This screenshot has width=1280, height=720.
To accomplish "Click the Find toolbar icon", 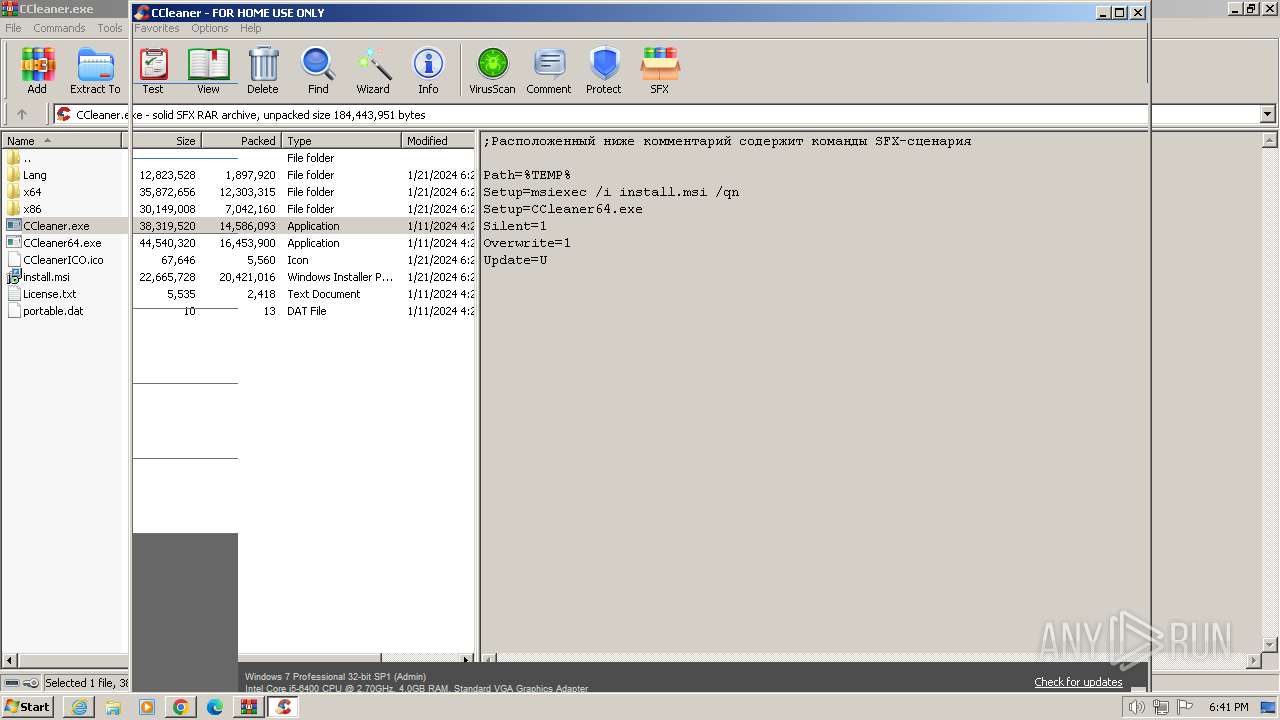I will (x=318, y=70).
